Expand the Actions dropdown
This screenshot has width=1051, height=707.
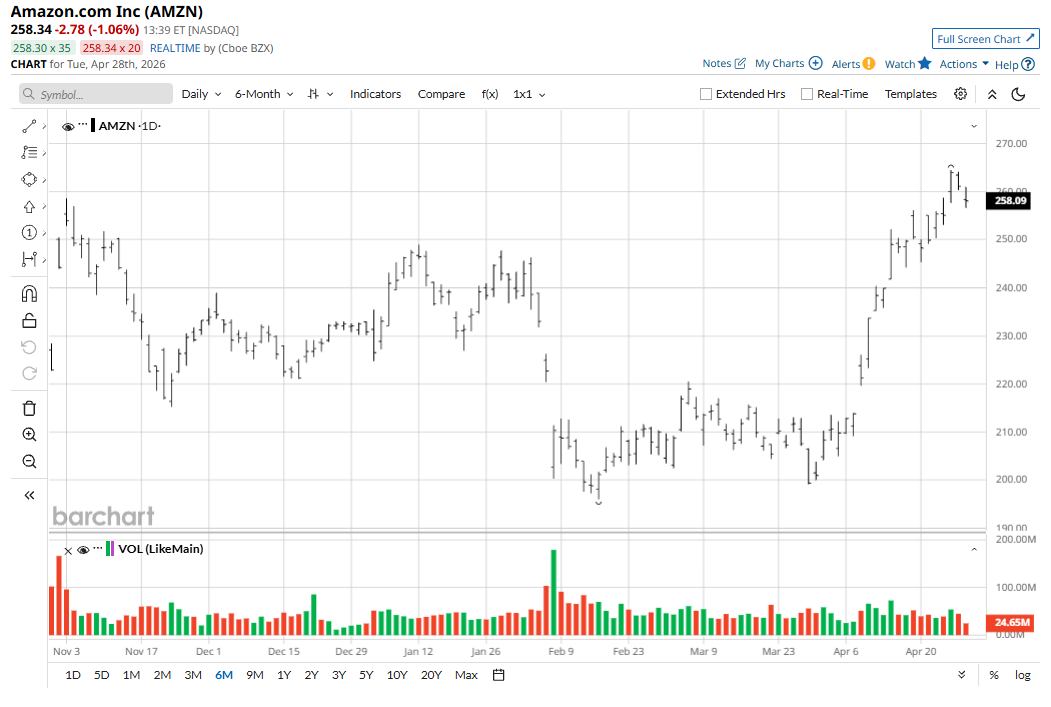(964, 64)
